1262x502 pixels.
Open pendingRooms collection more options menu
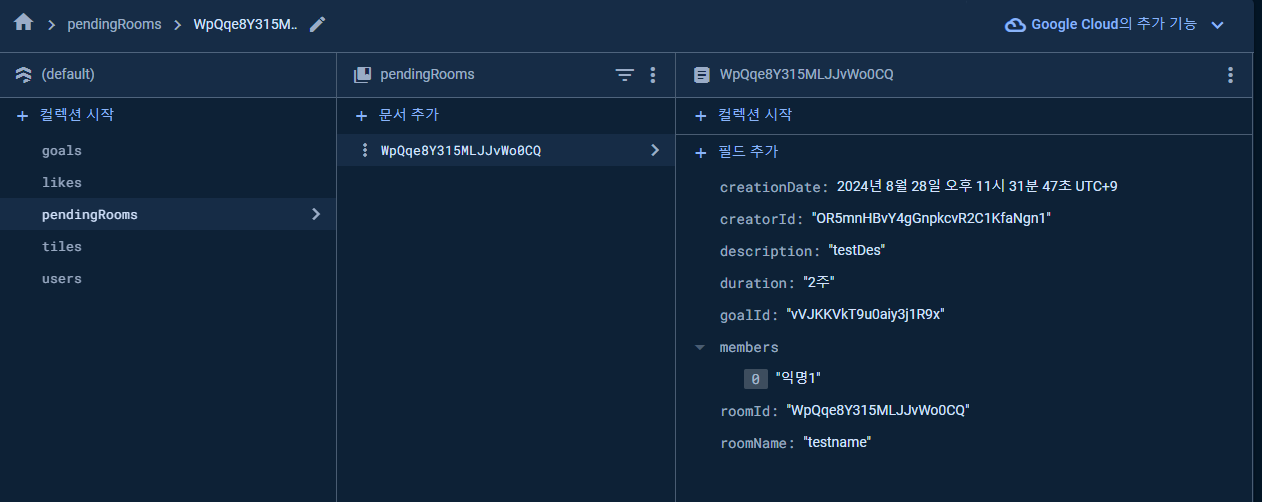[x=653, y=75]
